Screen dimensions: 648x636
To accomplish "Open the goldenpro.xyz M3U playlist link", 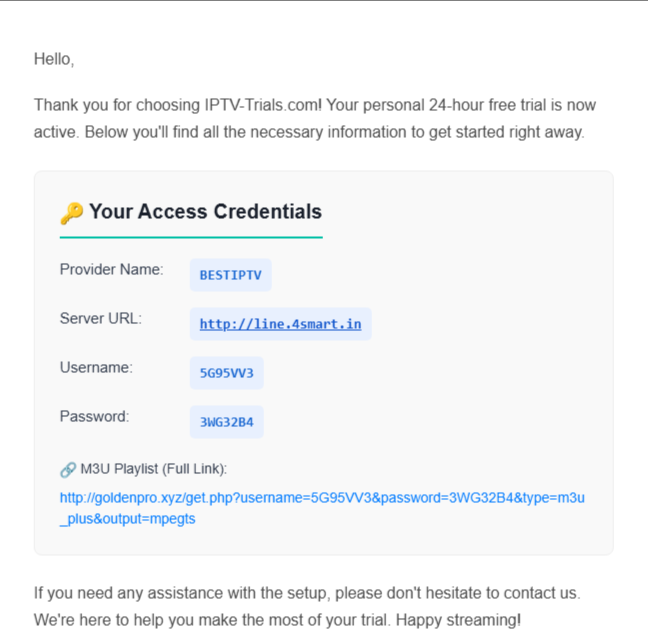I will pos(322,508).
